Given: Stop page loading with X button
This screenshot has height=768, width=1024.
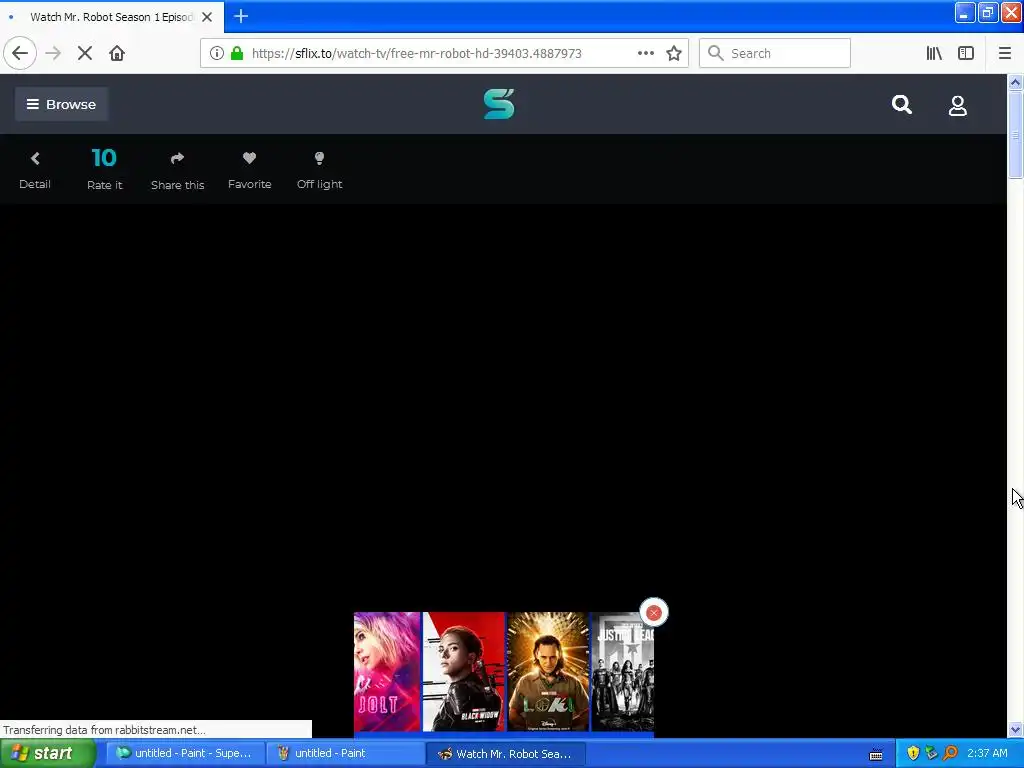Looking at the screenshot, I should point(85,54).
